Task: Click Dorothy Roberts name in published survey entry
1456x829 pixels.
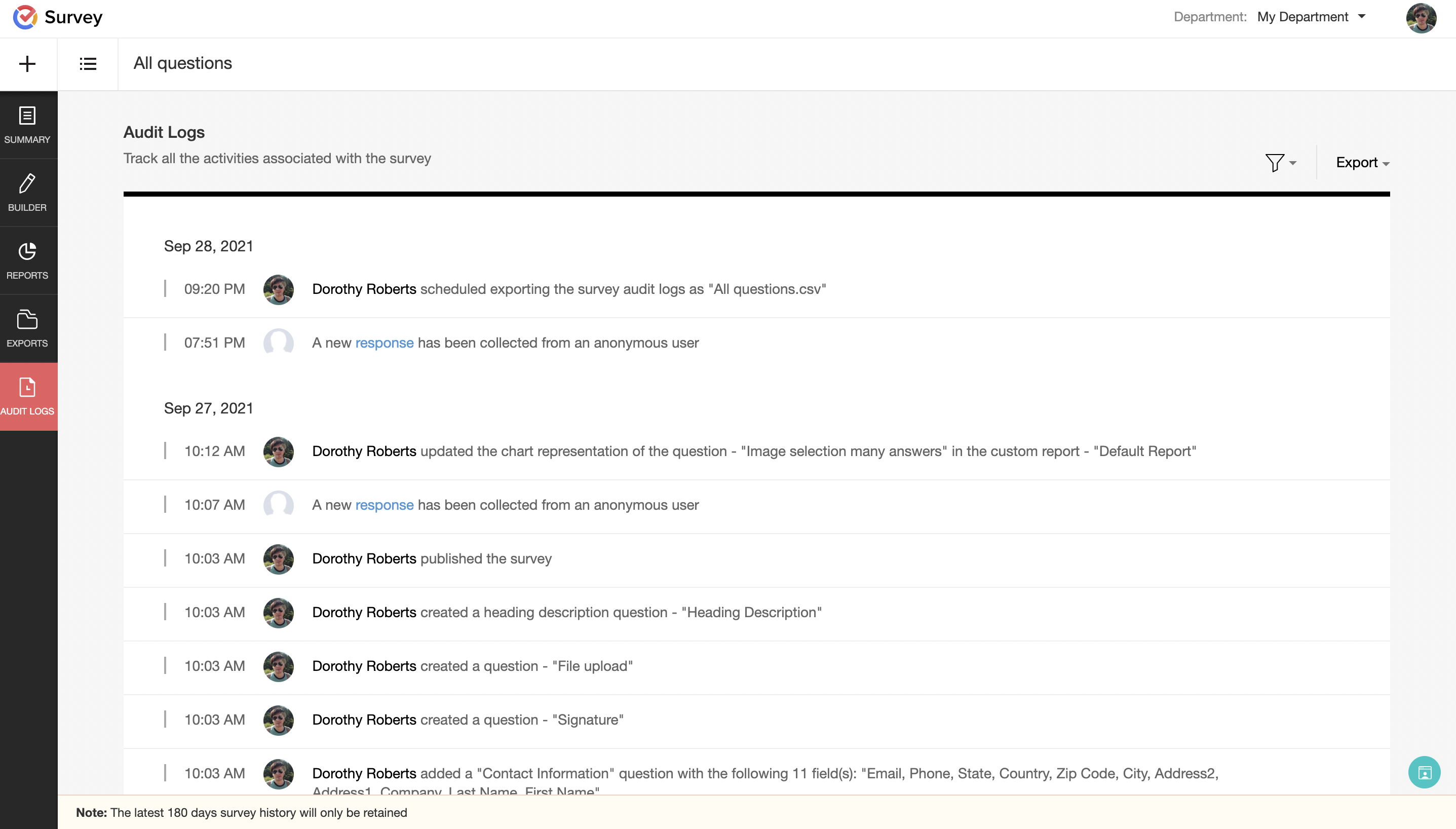Action: click(364, 558)
